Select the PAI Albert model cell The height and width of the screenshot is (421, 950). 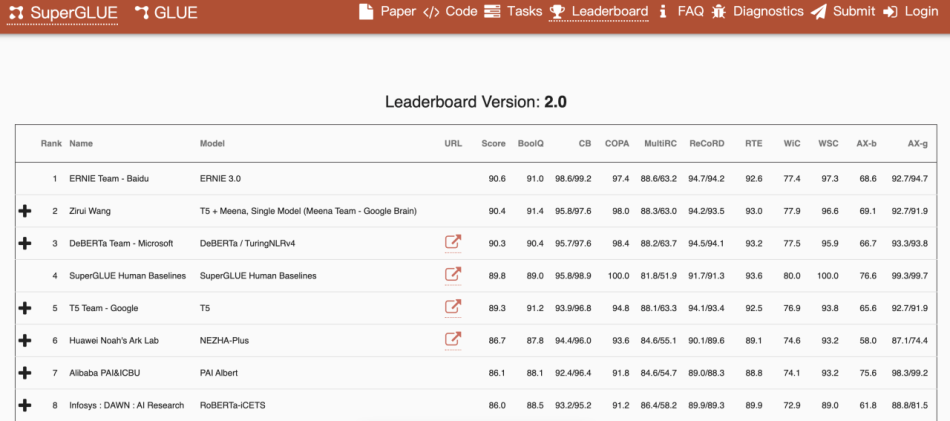click(219, 373)
